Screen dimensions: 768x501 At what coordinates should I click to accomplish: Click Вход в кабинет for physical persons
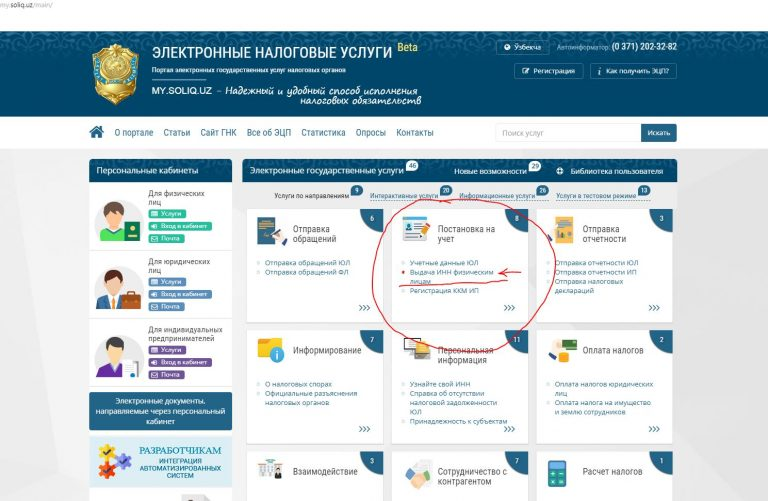[x=180, y=226]
